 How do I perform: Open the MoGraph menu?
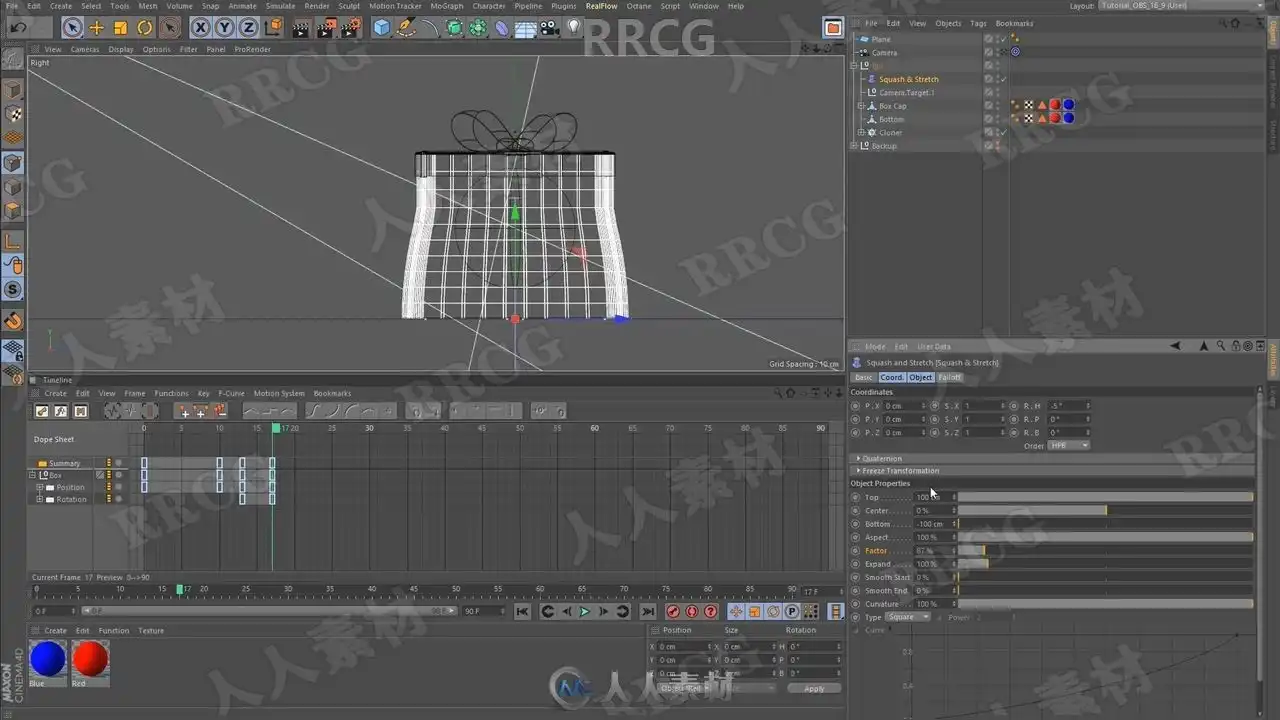click(x=446, y=6)
